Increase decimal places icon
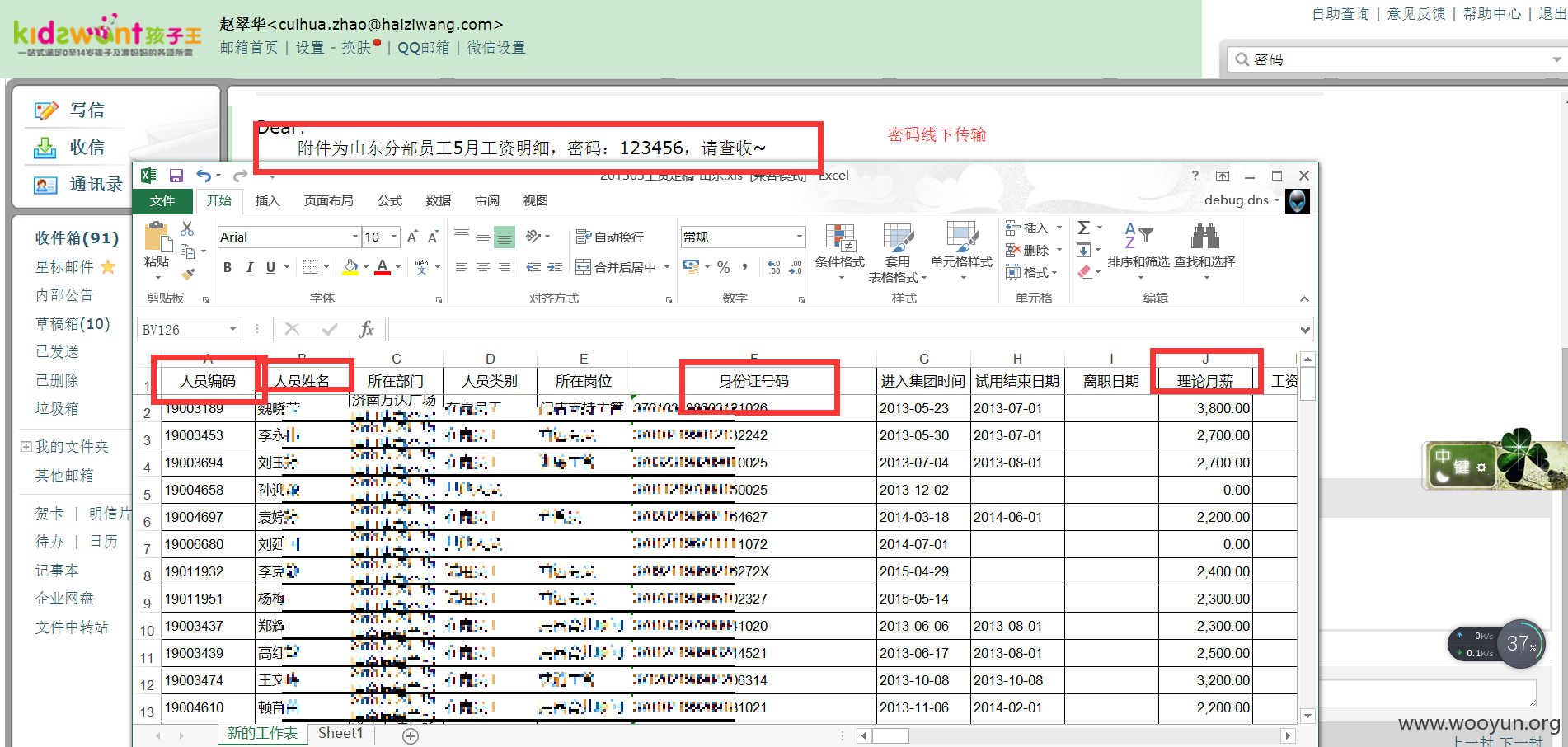The height and width of the screenshot is (747, 1568). 774,267
